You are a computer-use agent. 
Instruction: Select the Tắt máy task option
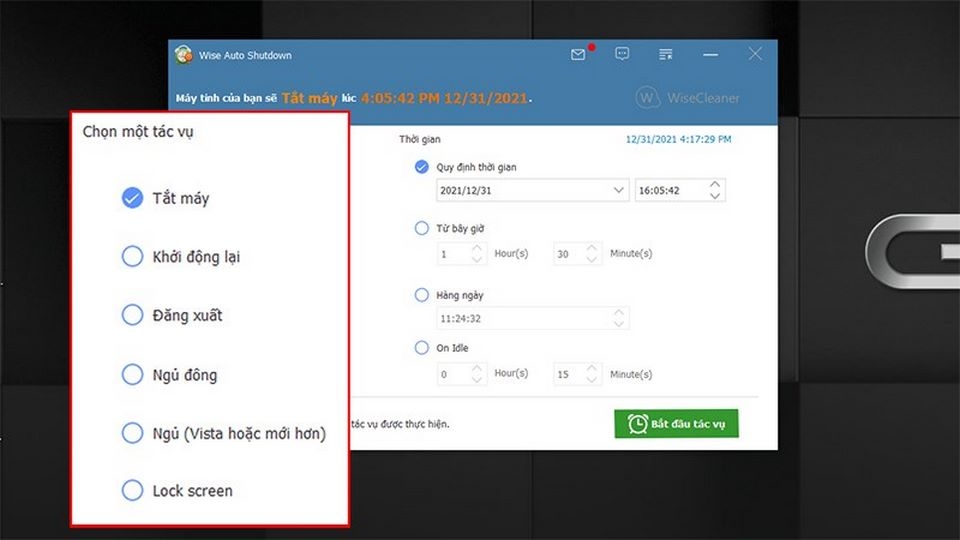tap(132, 198)
